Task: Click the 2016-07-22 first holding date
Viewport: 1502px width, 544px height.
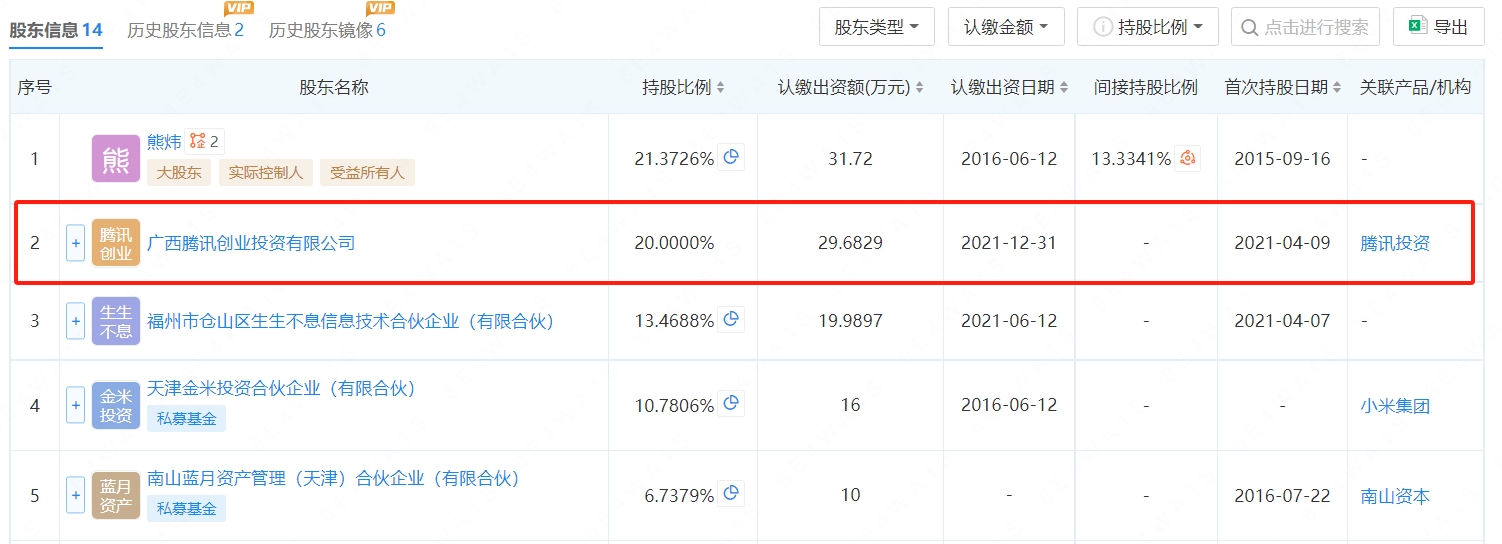Action: pyautogui.click(x=1282, y=495)
